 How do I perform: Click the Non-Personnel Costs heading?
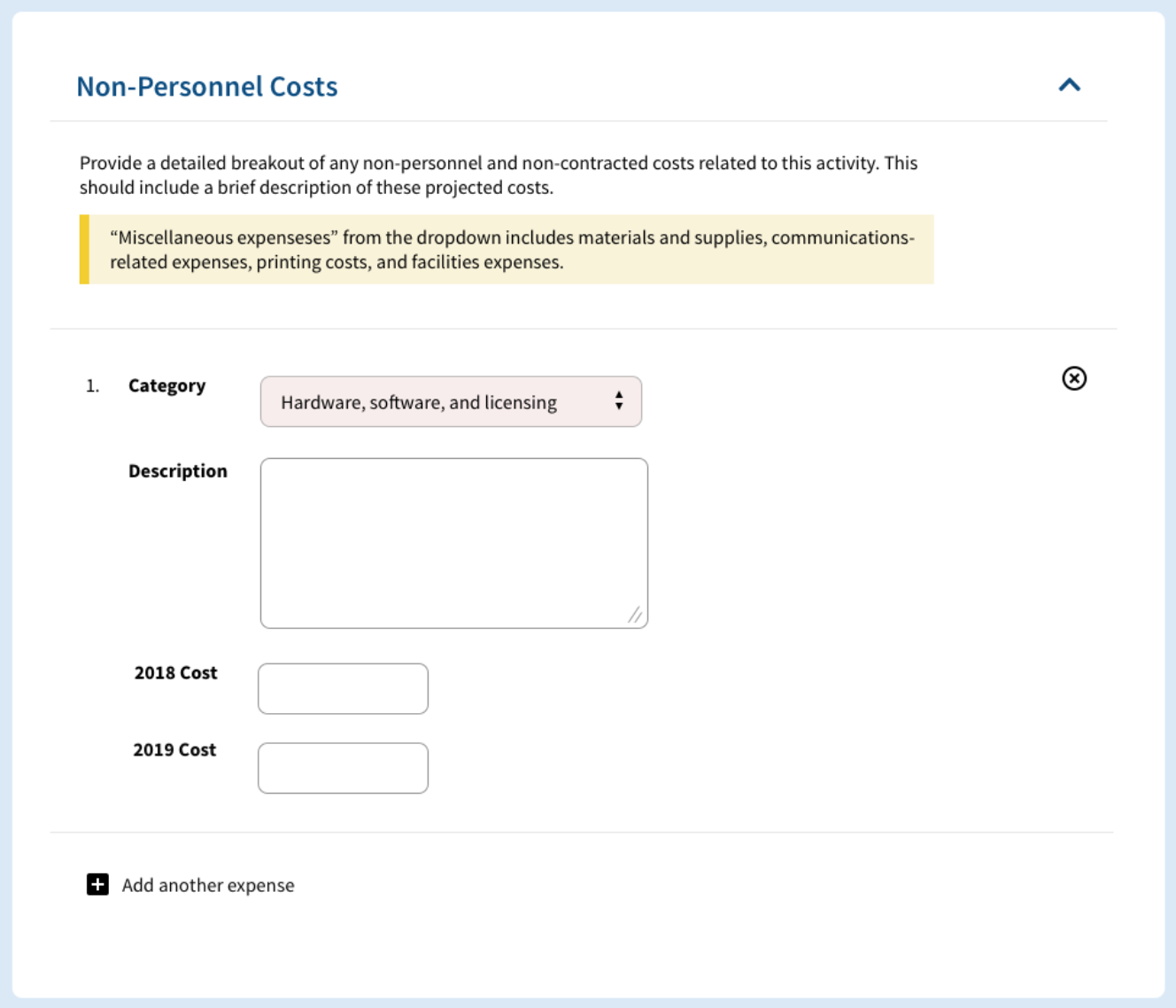coord(206,86)
